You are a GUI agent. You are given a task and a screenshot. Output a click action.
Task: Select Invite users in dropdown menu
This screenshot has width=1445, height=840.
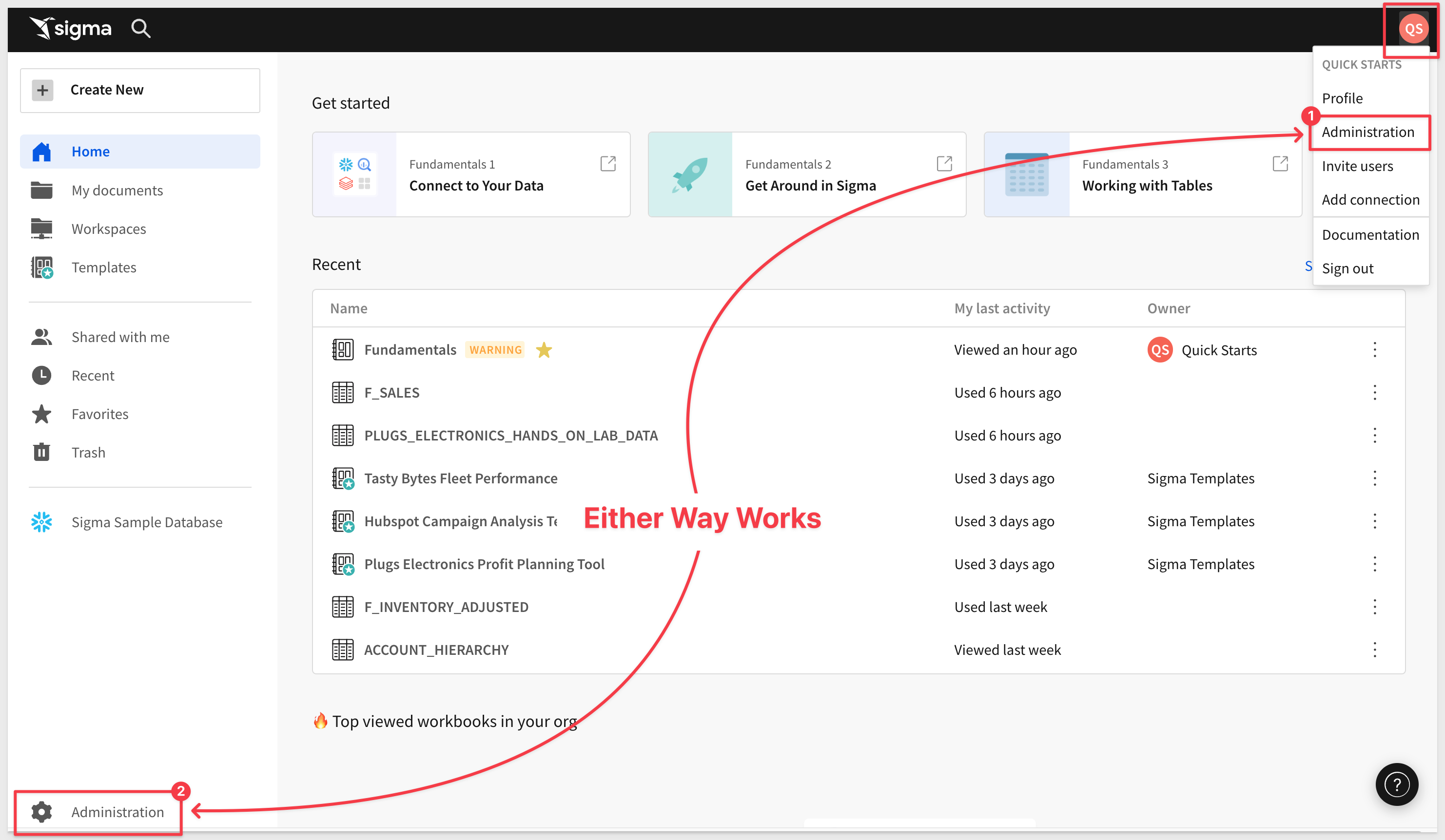pos(1370,166)
